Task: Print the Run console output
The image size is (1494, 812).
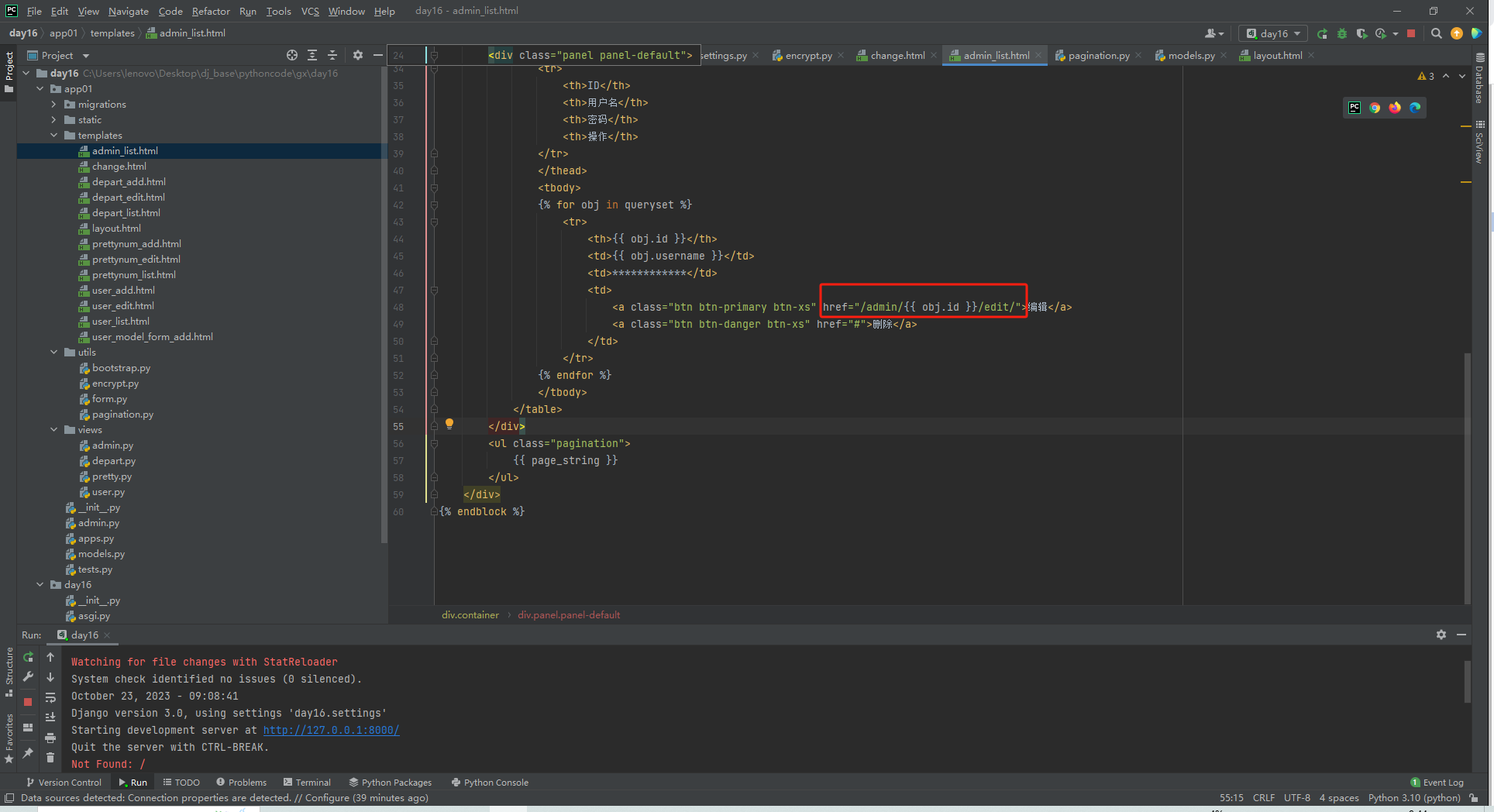Action: click(x=50, y=738)
